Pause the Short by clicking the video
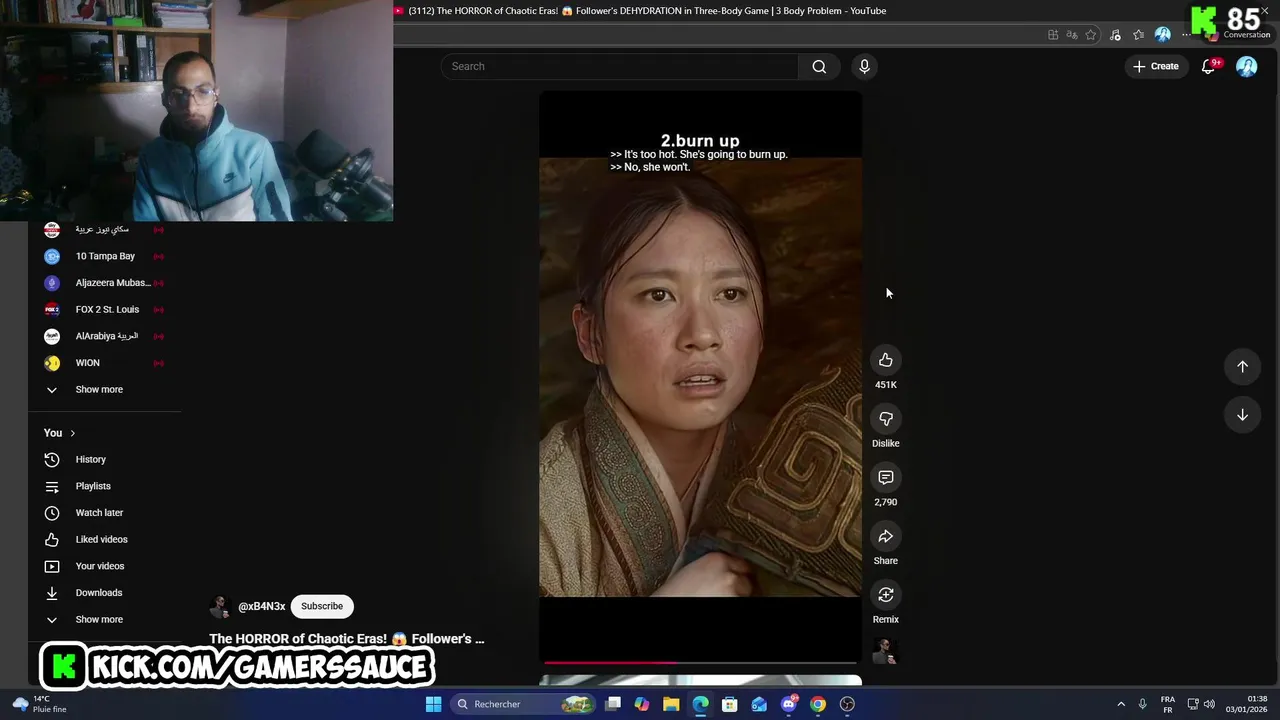 click(700, 375)
